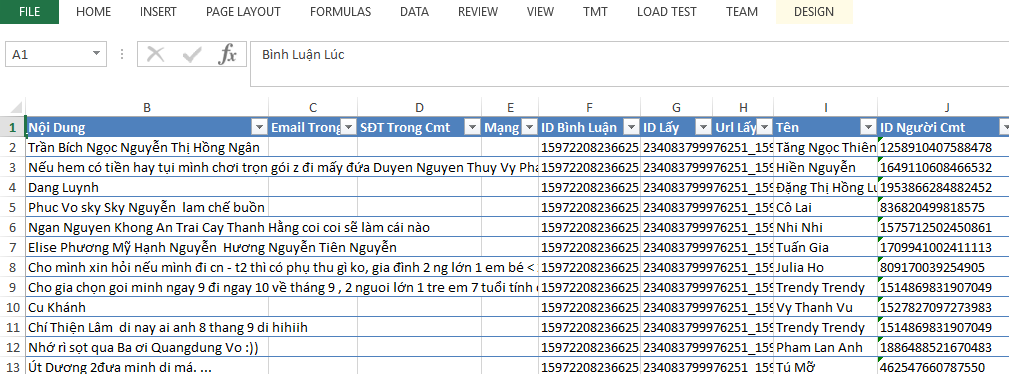Click cell 'Trần Bích Ngọc Nguyễn Thị Hồng Ngân'

pos(147,147)
